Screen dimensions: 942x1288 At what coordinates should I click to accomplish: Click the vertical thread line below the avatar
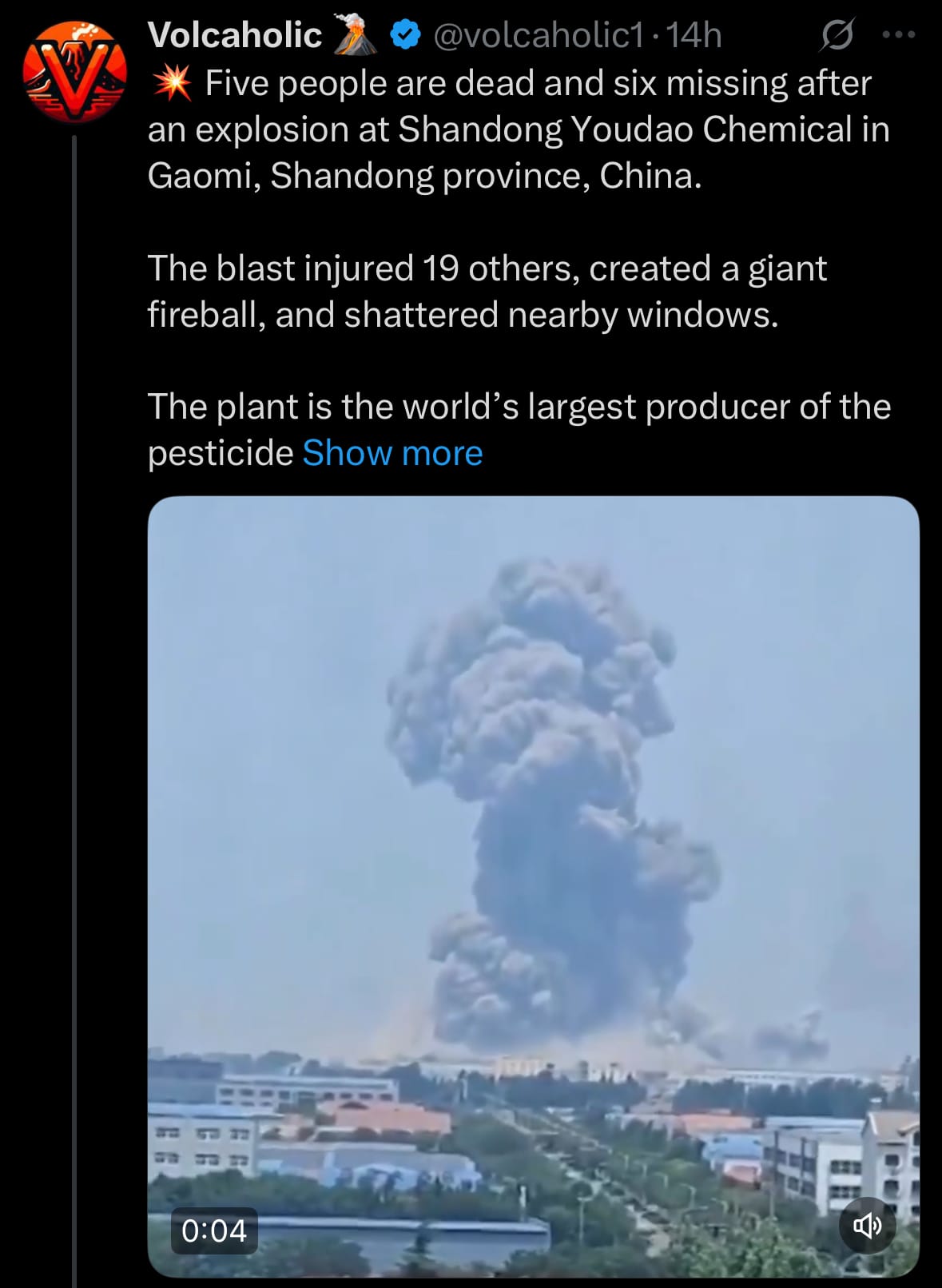(74, 711)
